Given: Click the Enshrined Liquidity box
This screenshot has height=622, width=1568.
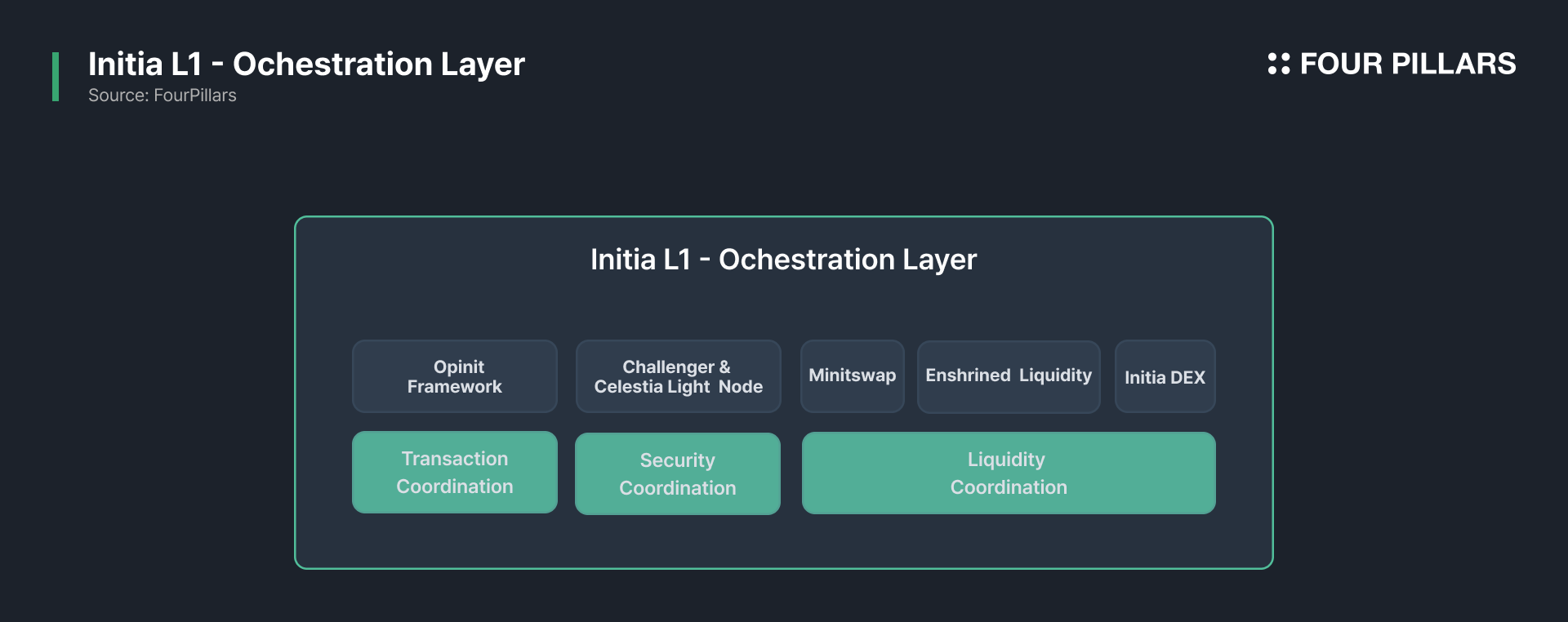Looking at the screenshot, I should [x=1009, y=376].
